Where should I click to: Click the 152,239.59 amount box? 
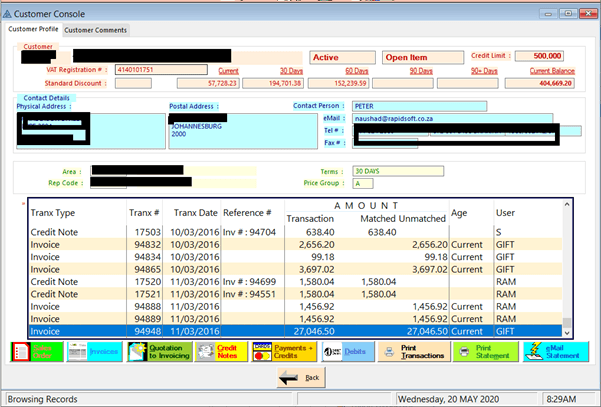coord(338,83)
